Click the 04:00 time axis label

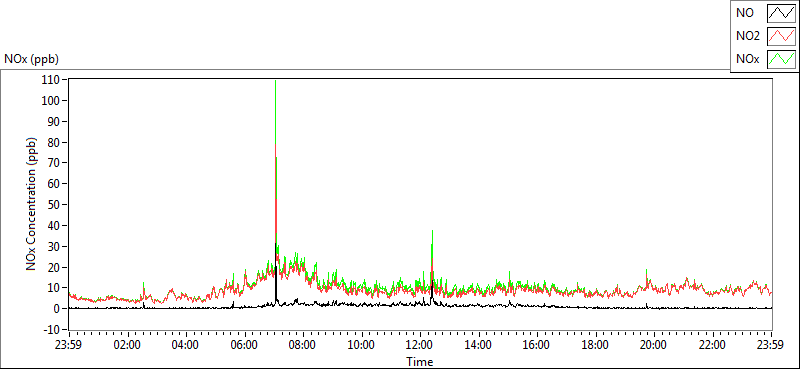coord(186,345)
